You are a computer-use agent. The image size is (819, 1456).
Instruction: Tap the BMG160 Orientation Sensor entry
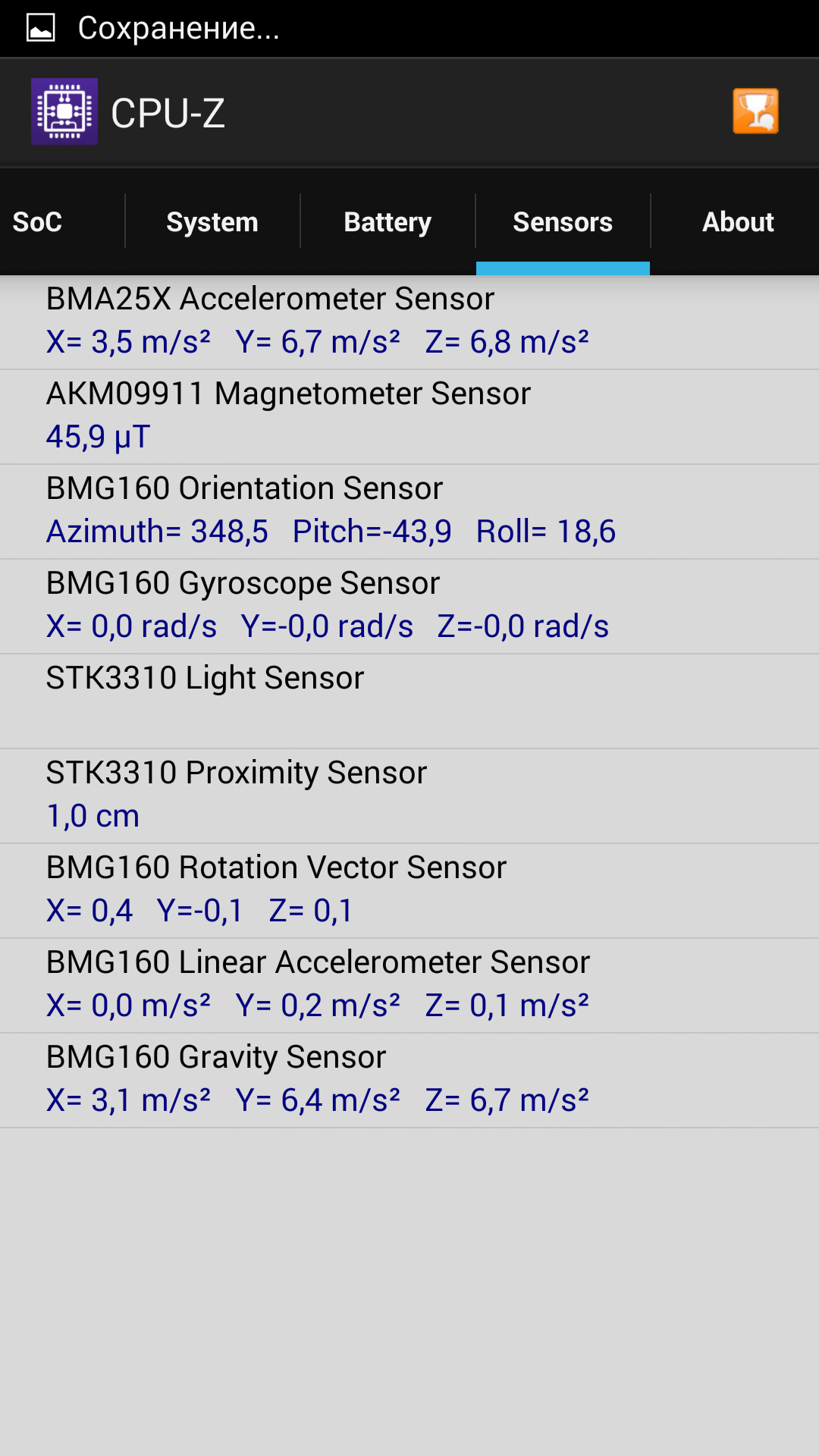click(x=409, y=511)
